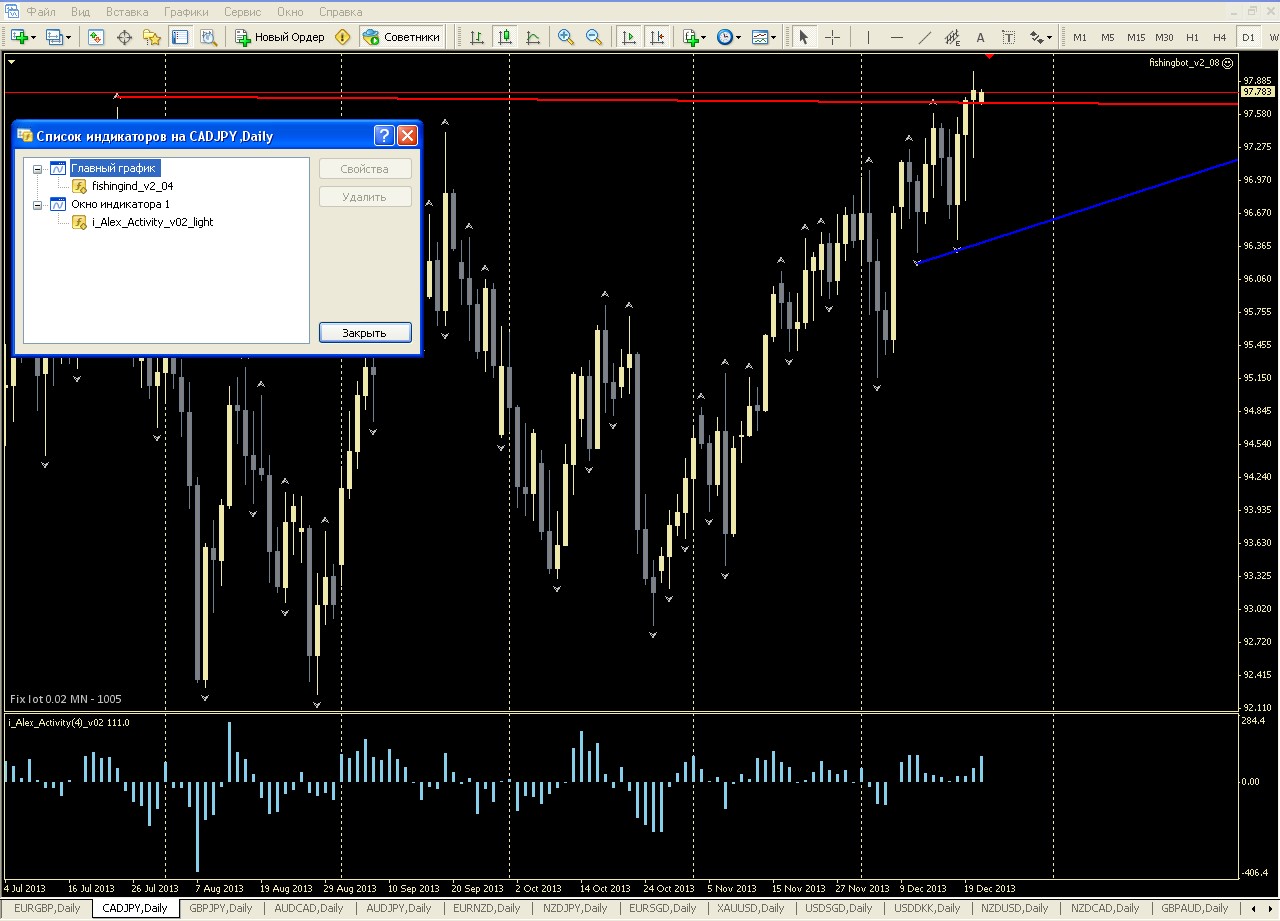
Task: Switch to the EURGBP,Daily chart tab
Action: (x=47, y=908)
